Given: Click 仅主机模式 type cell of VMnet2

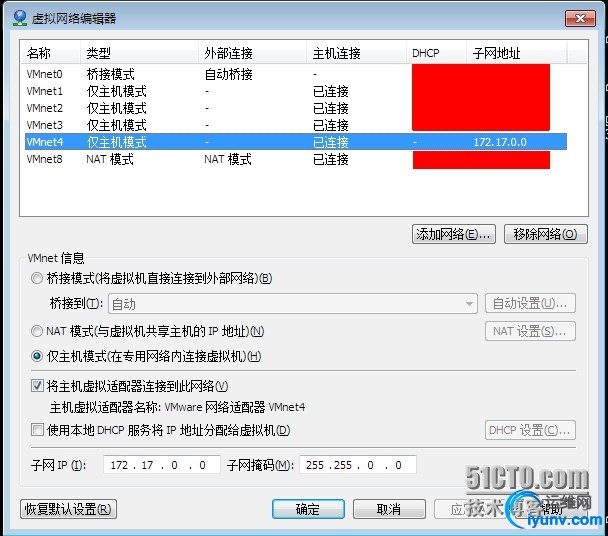Looking at the screenshot, I should coord(116,108).
